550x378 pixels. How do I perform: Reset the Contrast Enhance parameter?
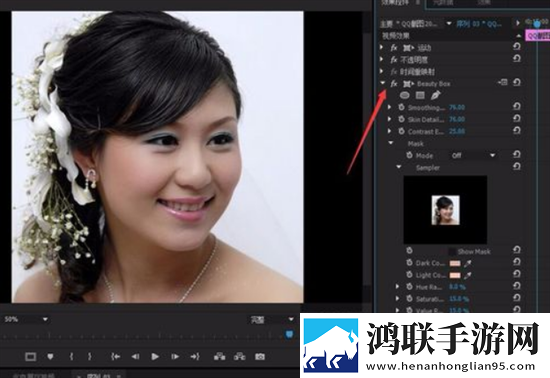(x=517, y=131)
